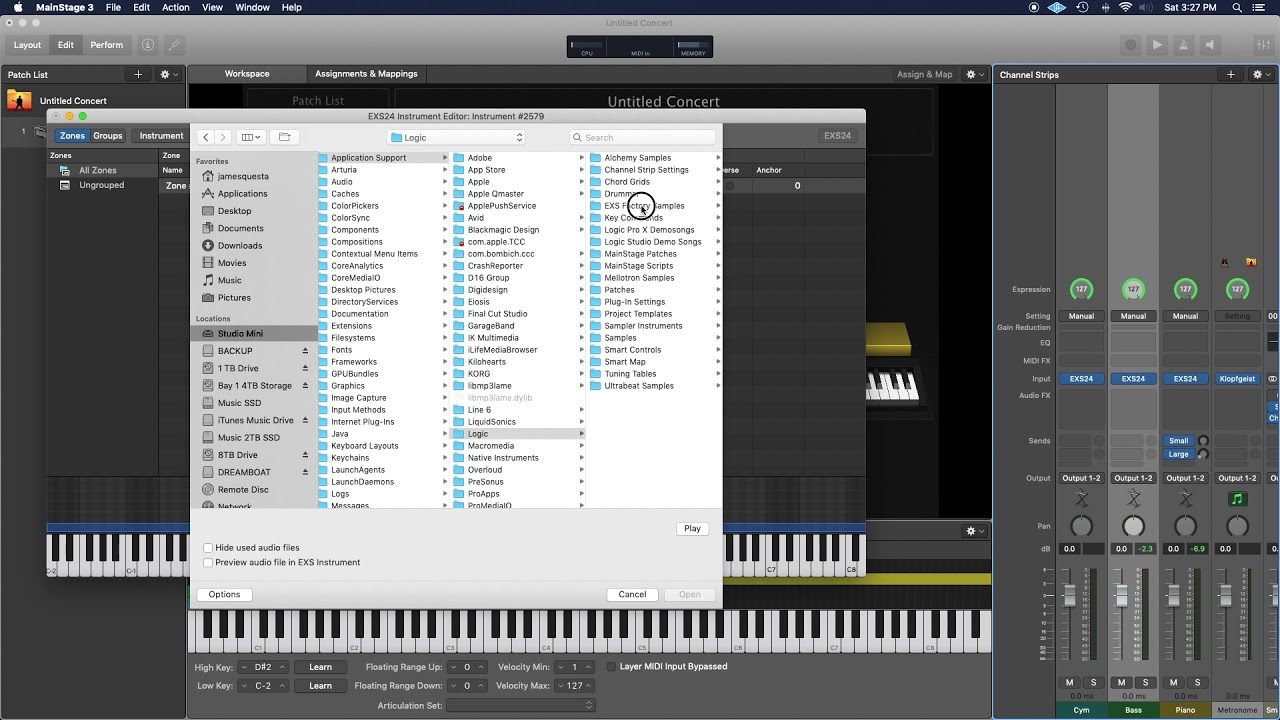
Task: Select the Untitled Concert folder icon
Action: 19,100
